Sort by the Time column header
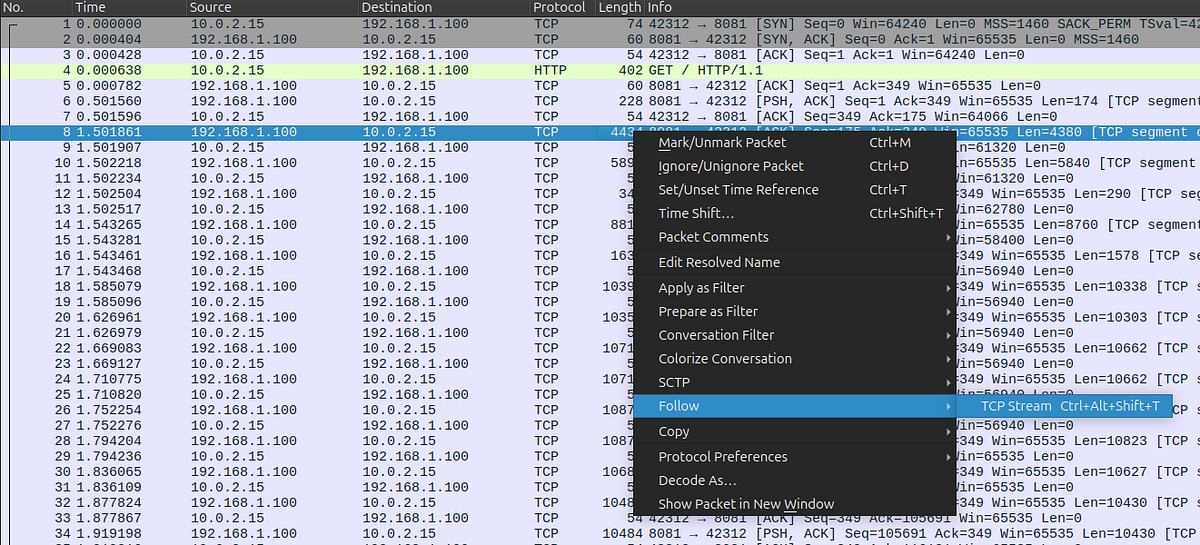1200x545 pixels. coord(130,7)
